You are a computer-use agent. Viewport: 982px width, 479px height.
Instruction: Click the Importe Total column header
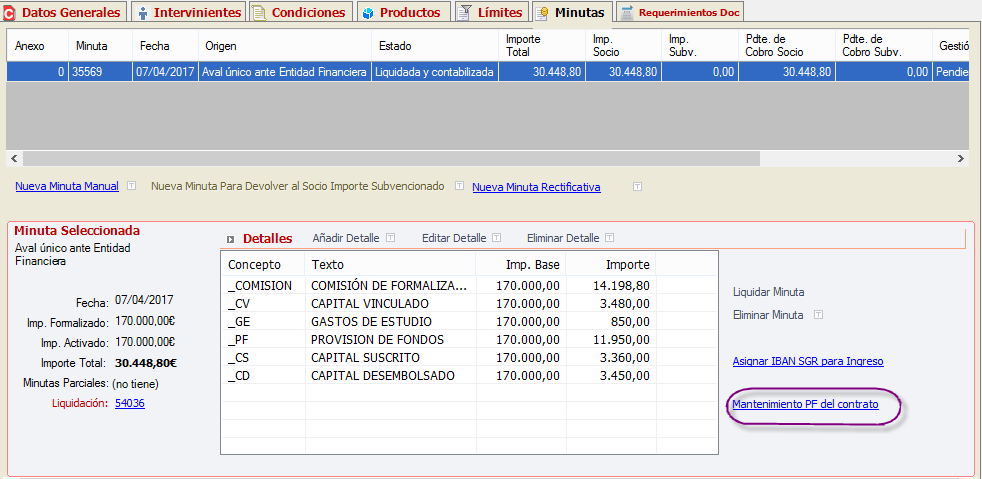pos(542,46)
